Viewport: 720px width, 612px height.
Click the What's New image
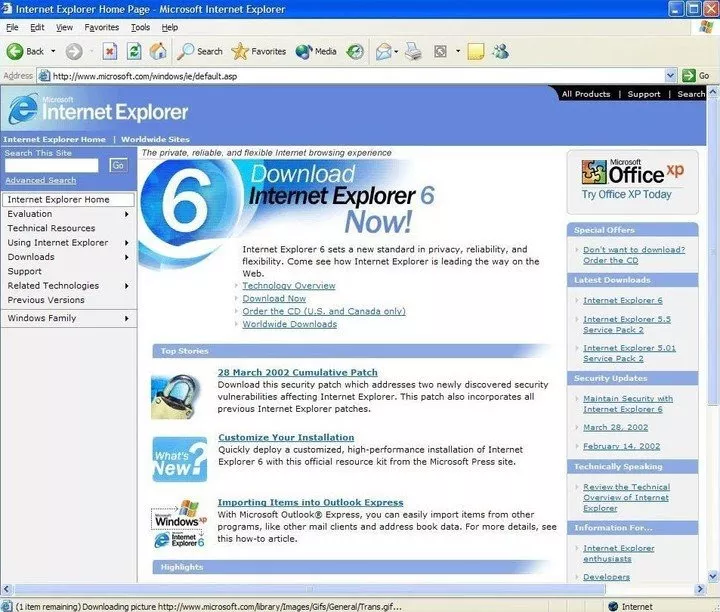[180, 459]
